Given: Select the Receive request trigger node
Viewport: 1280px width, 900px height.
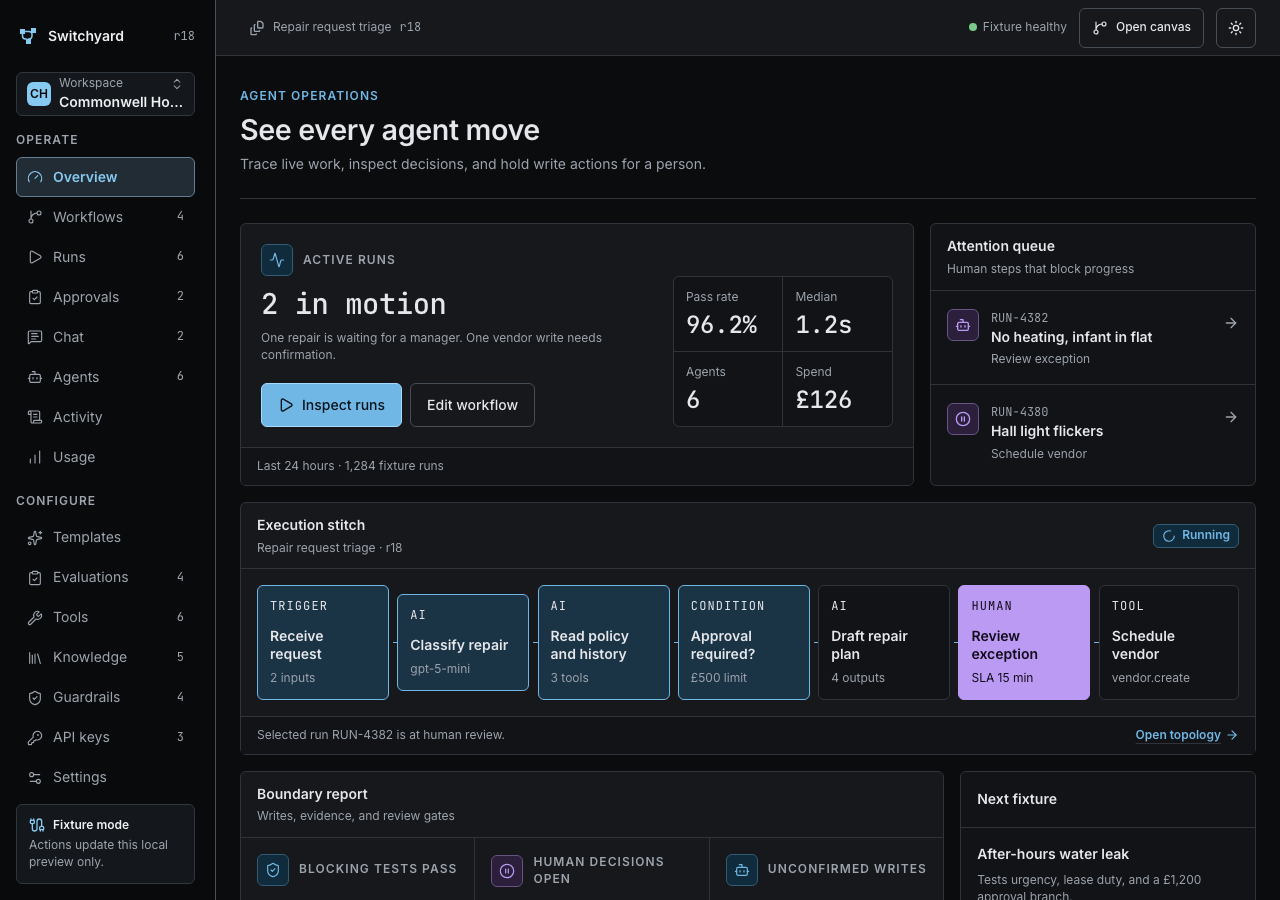Looking at the screenshot, I should click(323, 642).
